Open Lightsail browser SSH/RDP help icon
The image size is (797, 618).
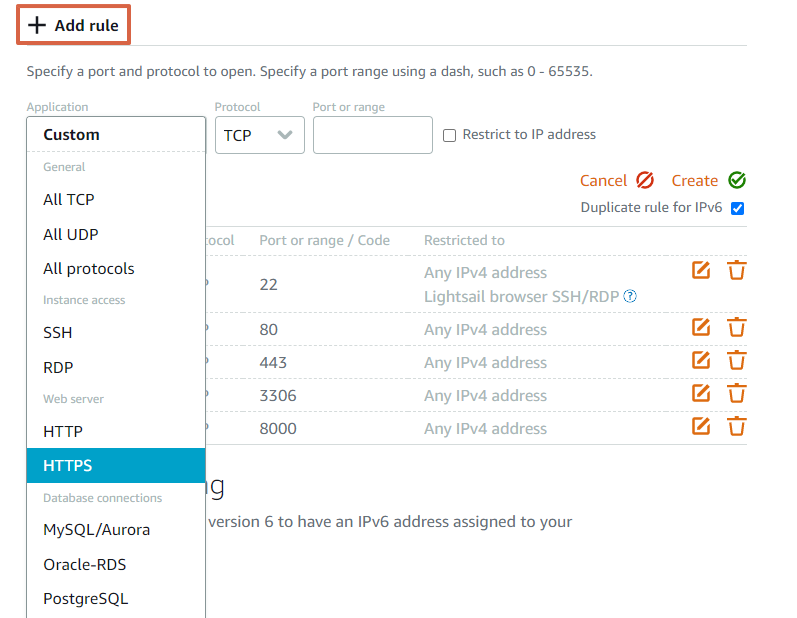(x=630, y=296)
